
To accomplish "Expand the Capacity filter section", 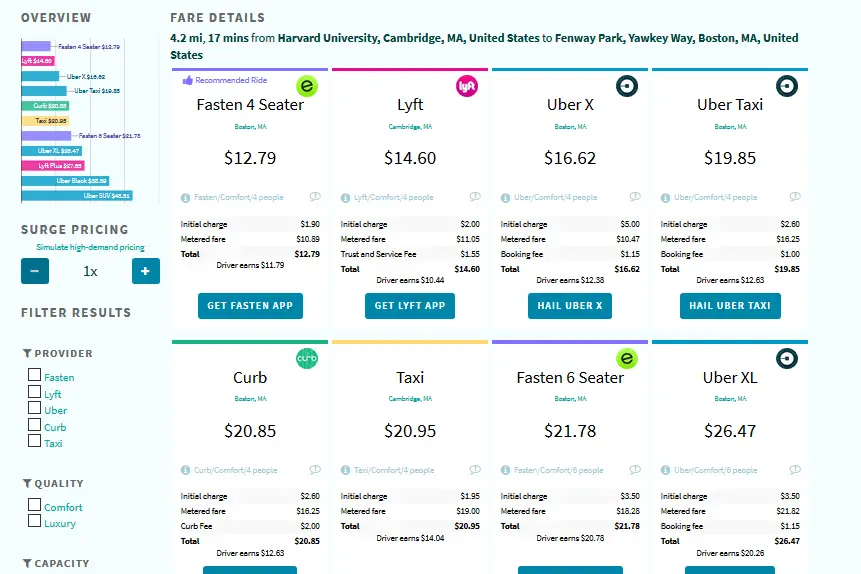I will pos(55,563).
